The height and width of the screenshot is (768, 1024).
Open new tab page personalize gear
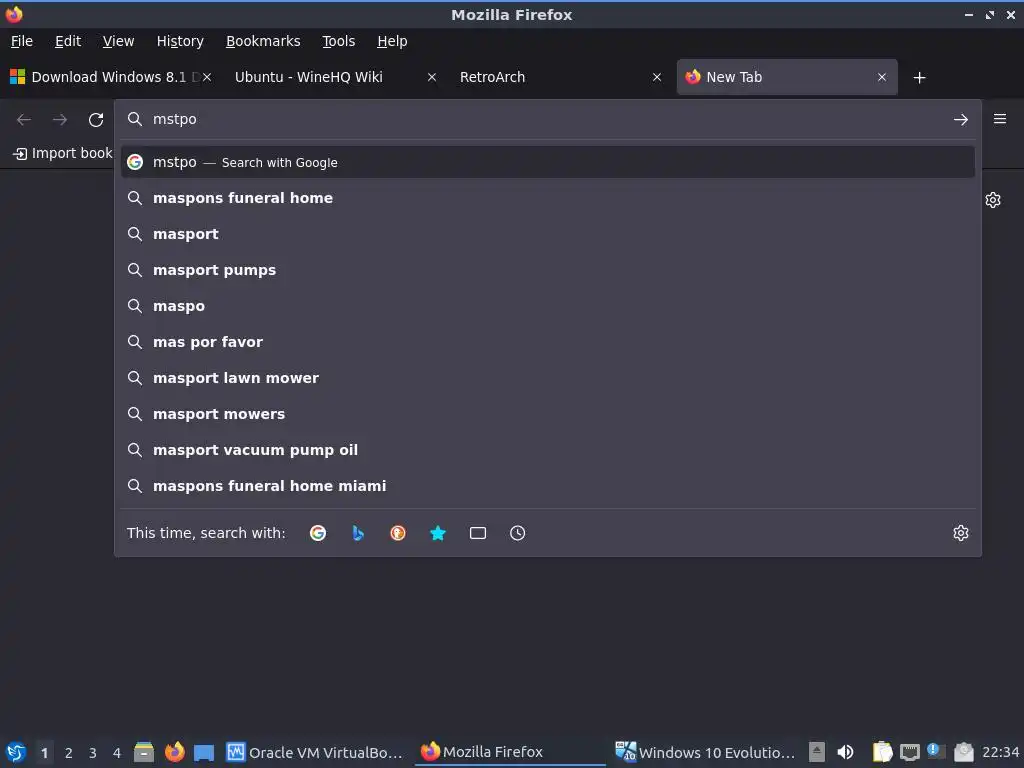pyautogui.click(x=993, y=200)
